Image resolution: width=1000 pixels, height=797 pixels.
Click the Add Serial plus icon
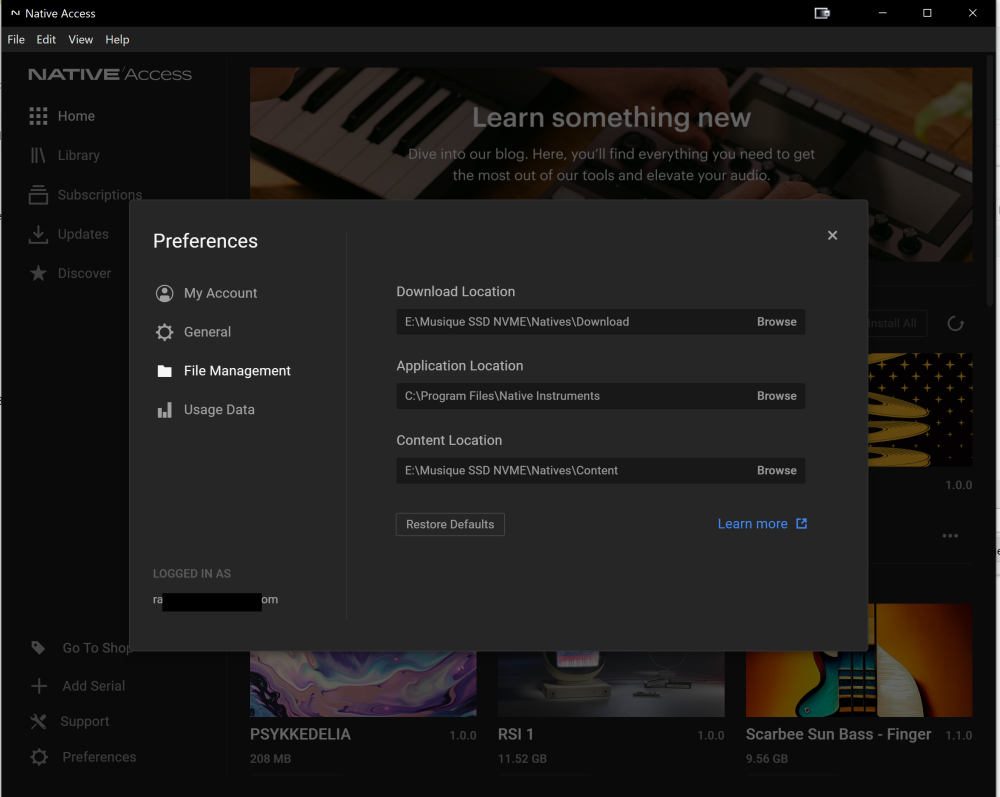(x=39, y=686)
